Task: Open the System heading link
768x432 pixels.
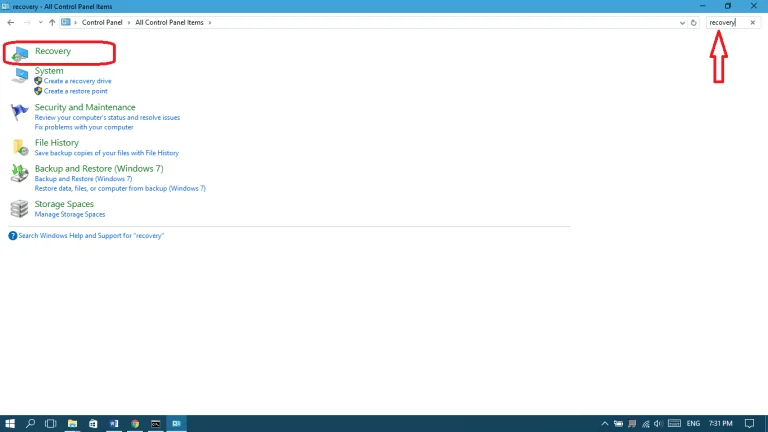Action: pyautogui.click(x=49, y=71)
